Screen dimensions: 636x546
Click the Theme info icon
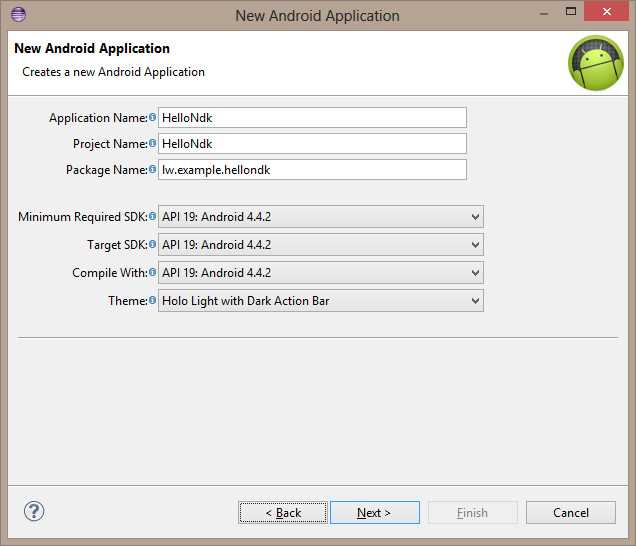pos(152,300)
